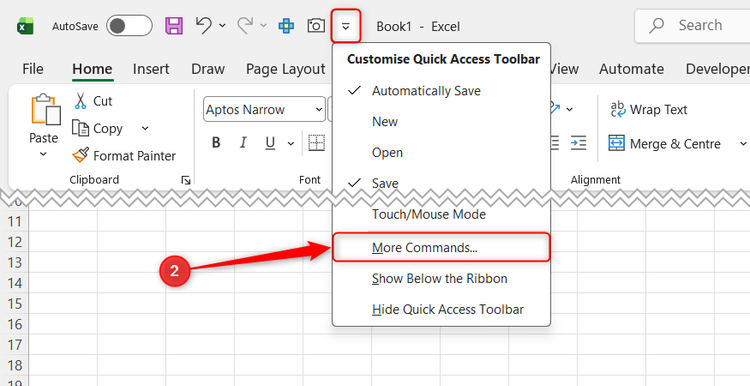The image size is (750, 386).
Task: Select row header 12
Action: [x=15, y=242]
